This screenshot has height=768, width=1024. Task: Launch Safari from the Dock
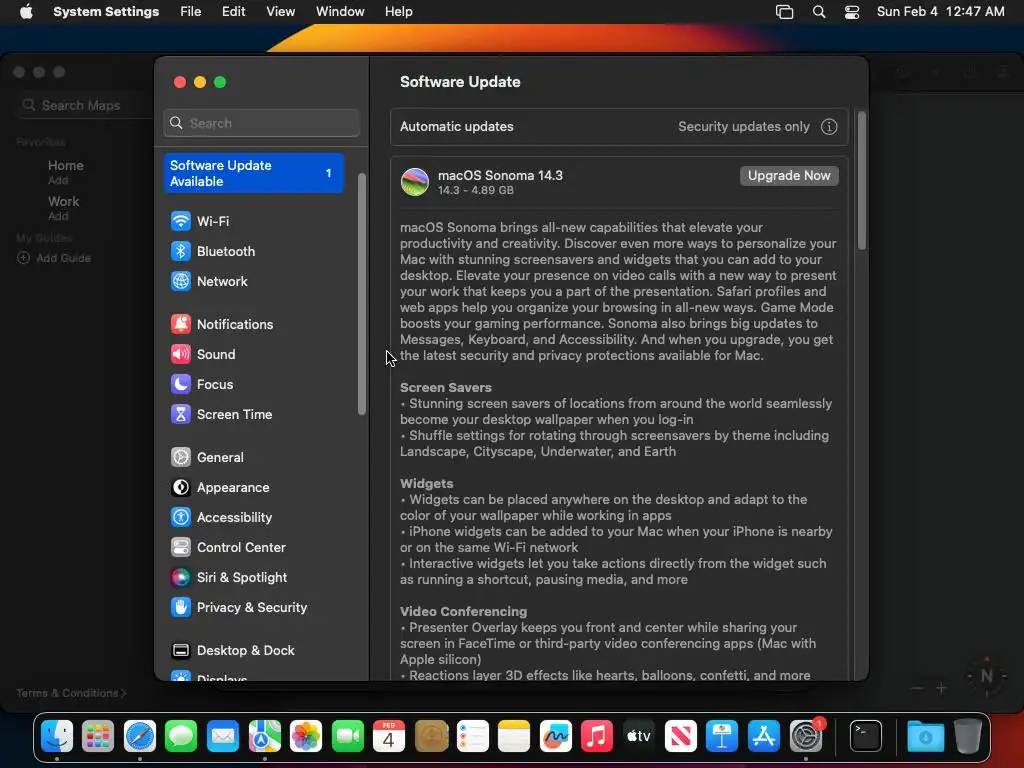coord(140,737)
